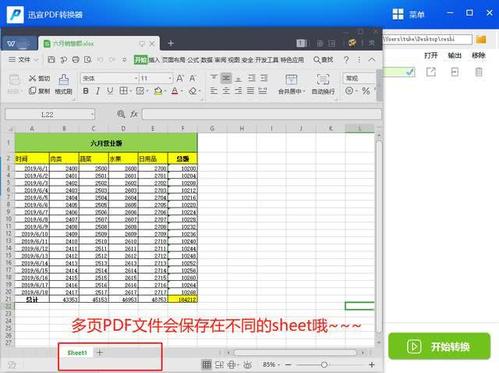Viewport: 499px width, 373px height.
Task: Switch to the 页面布局 ribbon tab
Action: tap(174, 60)
